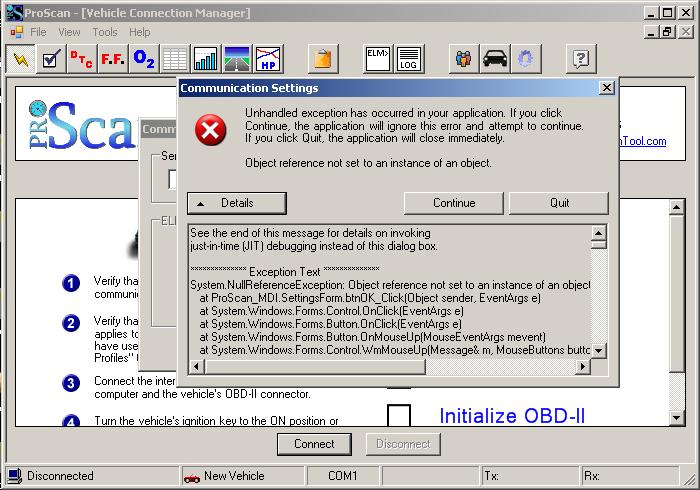Click the HP horsepower toolbar icon
The height and width of the screenshot is (490, 700).
(267, 60)
